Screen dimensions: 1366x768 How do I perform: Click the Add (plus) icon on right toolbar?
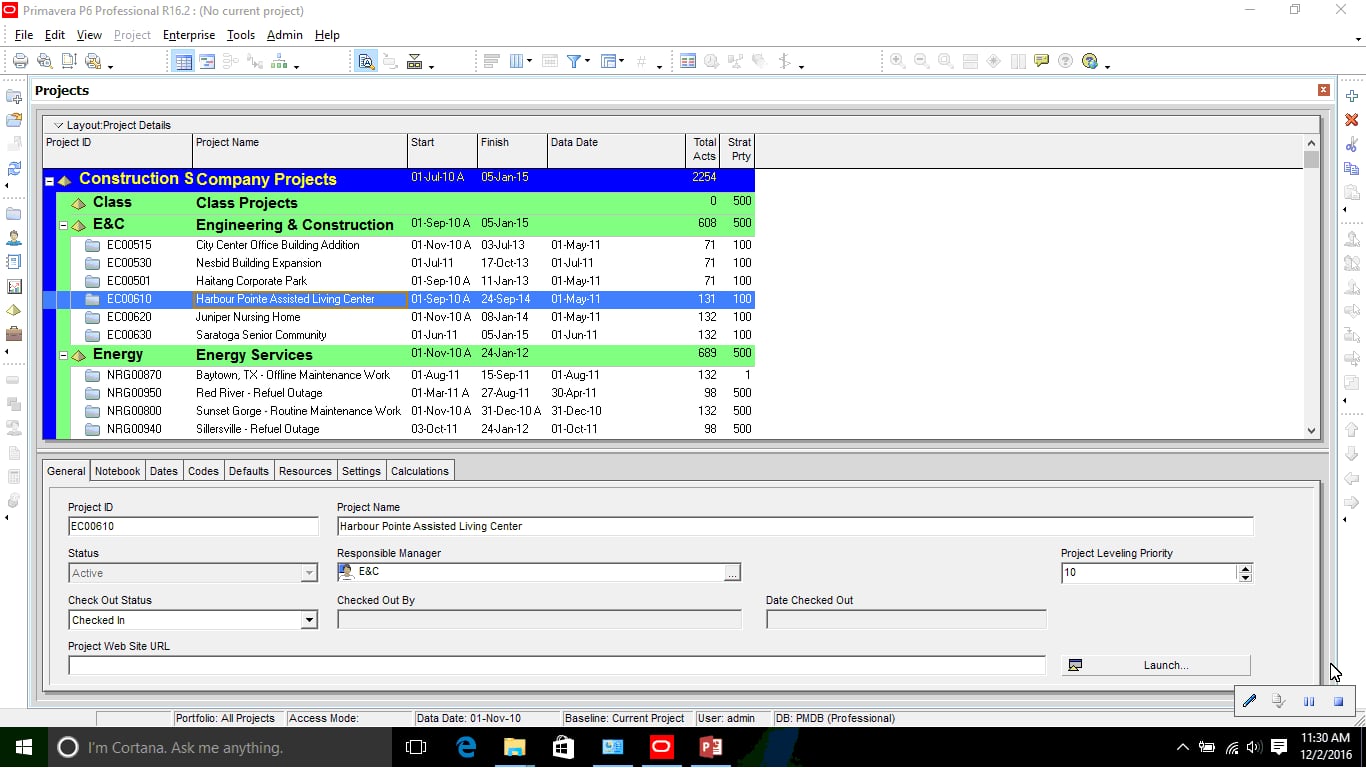click(1352, 96)
